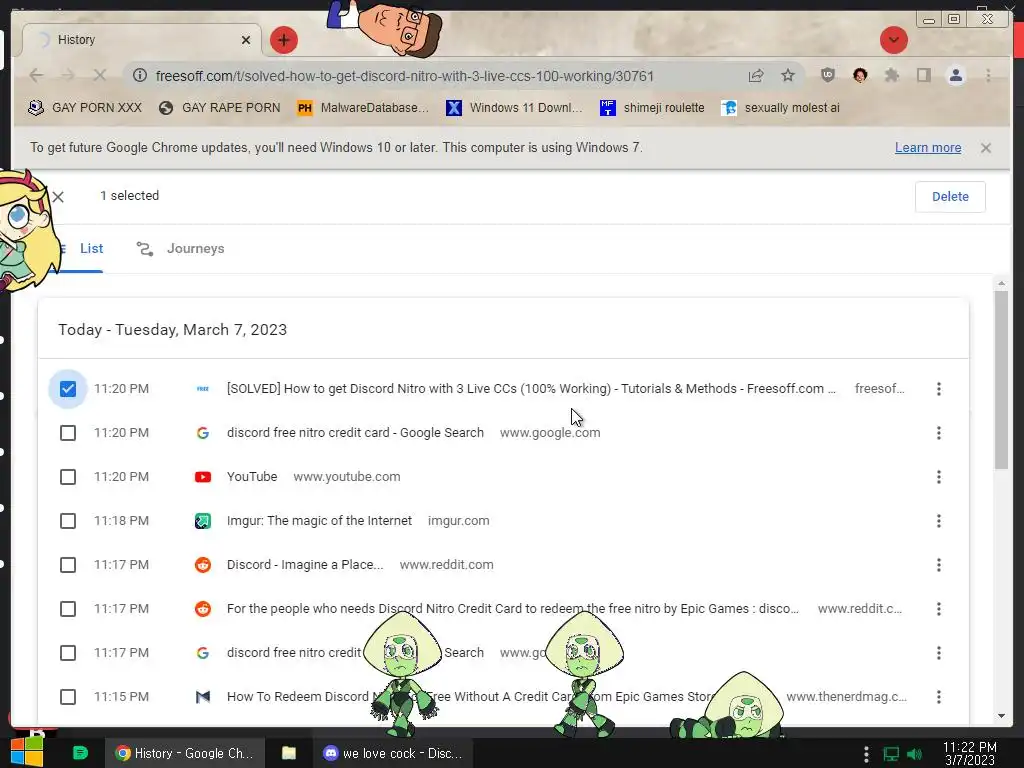Open the YouTube history link
The height and width of the screenshot is (768, 1024).
coord(252,477)
